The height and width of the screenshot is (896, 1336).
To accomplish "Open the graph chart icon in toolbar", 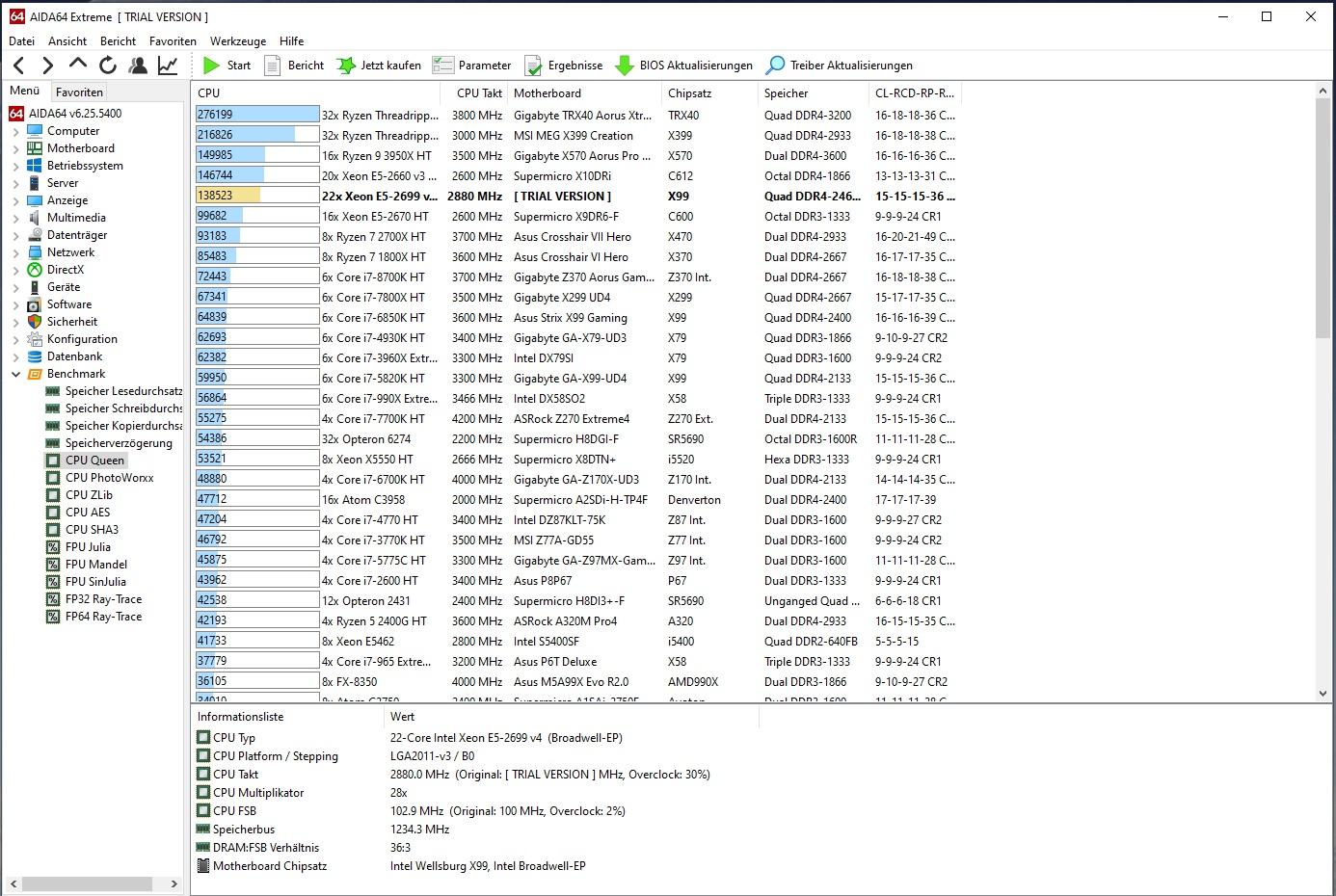I will click(x=168, y=66).
